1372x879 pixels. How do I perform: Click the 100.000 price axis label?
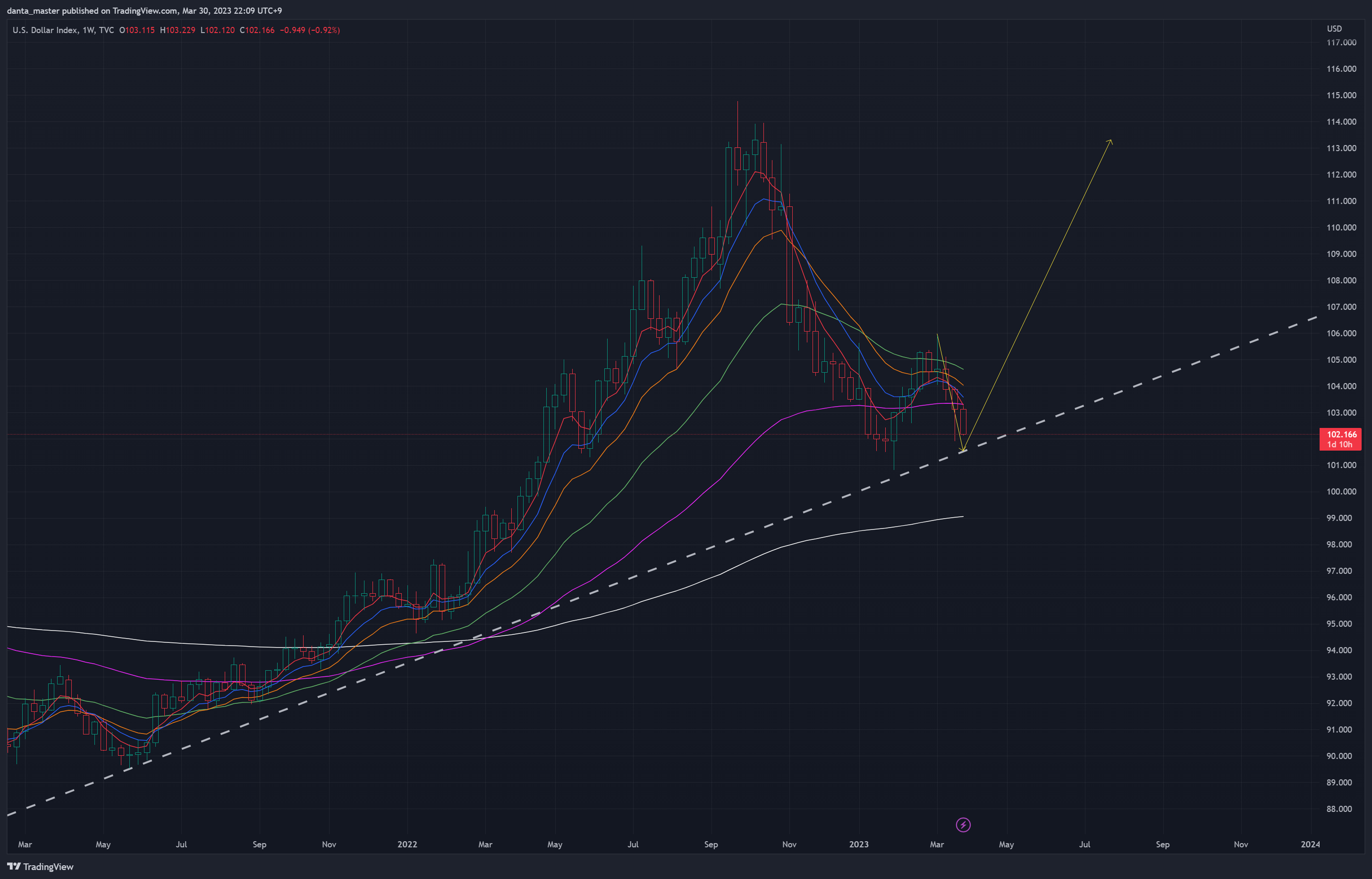click(x=1341, y=491)
